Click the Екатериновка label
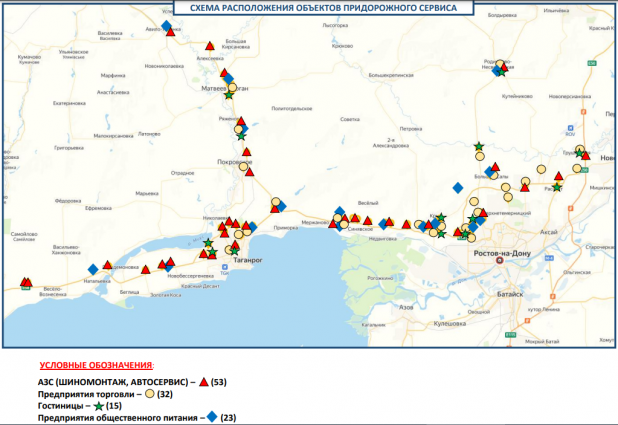The height and width of the screenshot is (425, 618). pos(69,103)
